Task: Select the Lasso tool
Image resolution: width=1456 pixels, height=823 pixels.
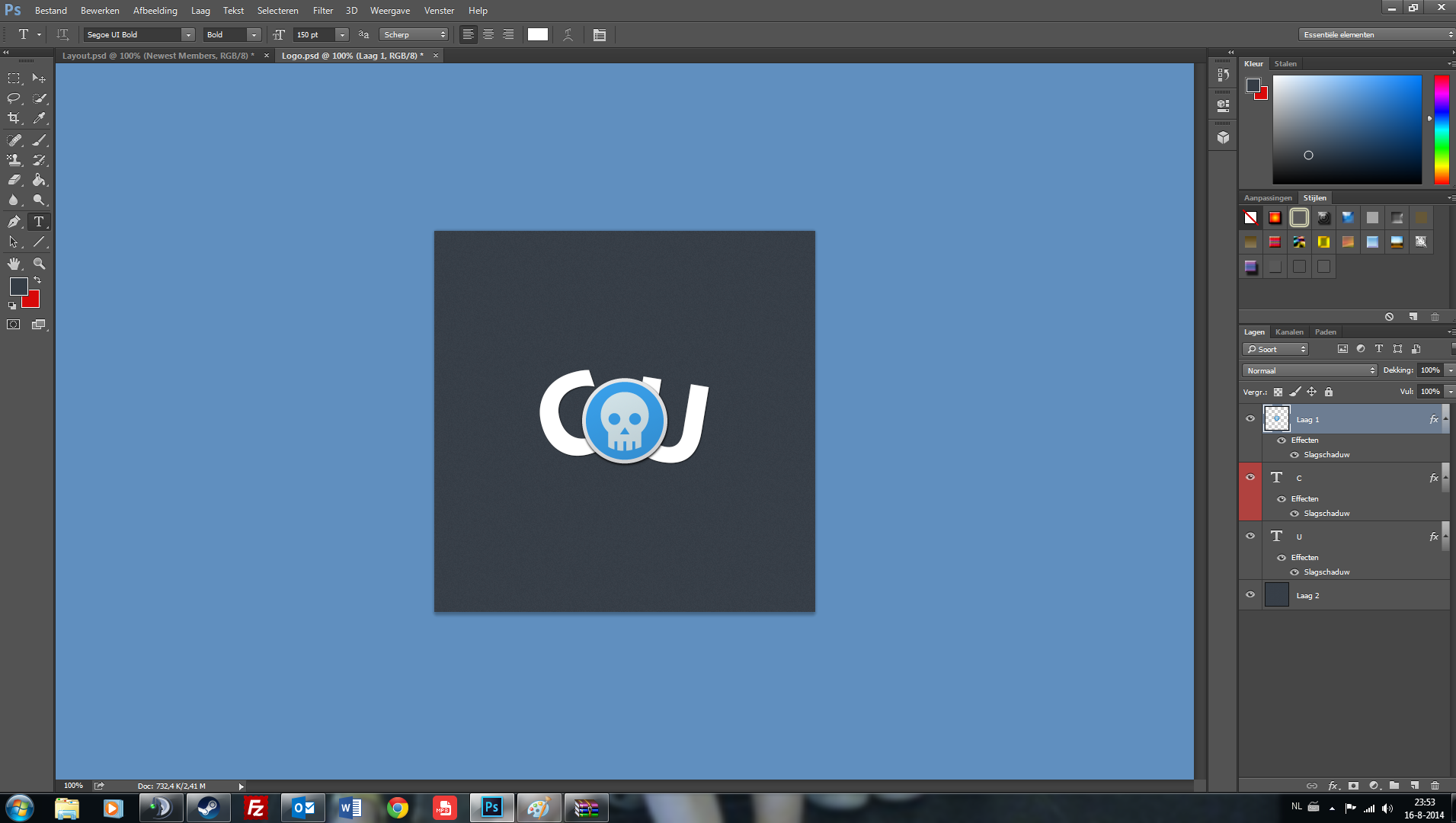Action: pyautogui.click(x=14, y=98)
